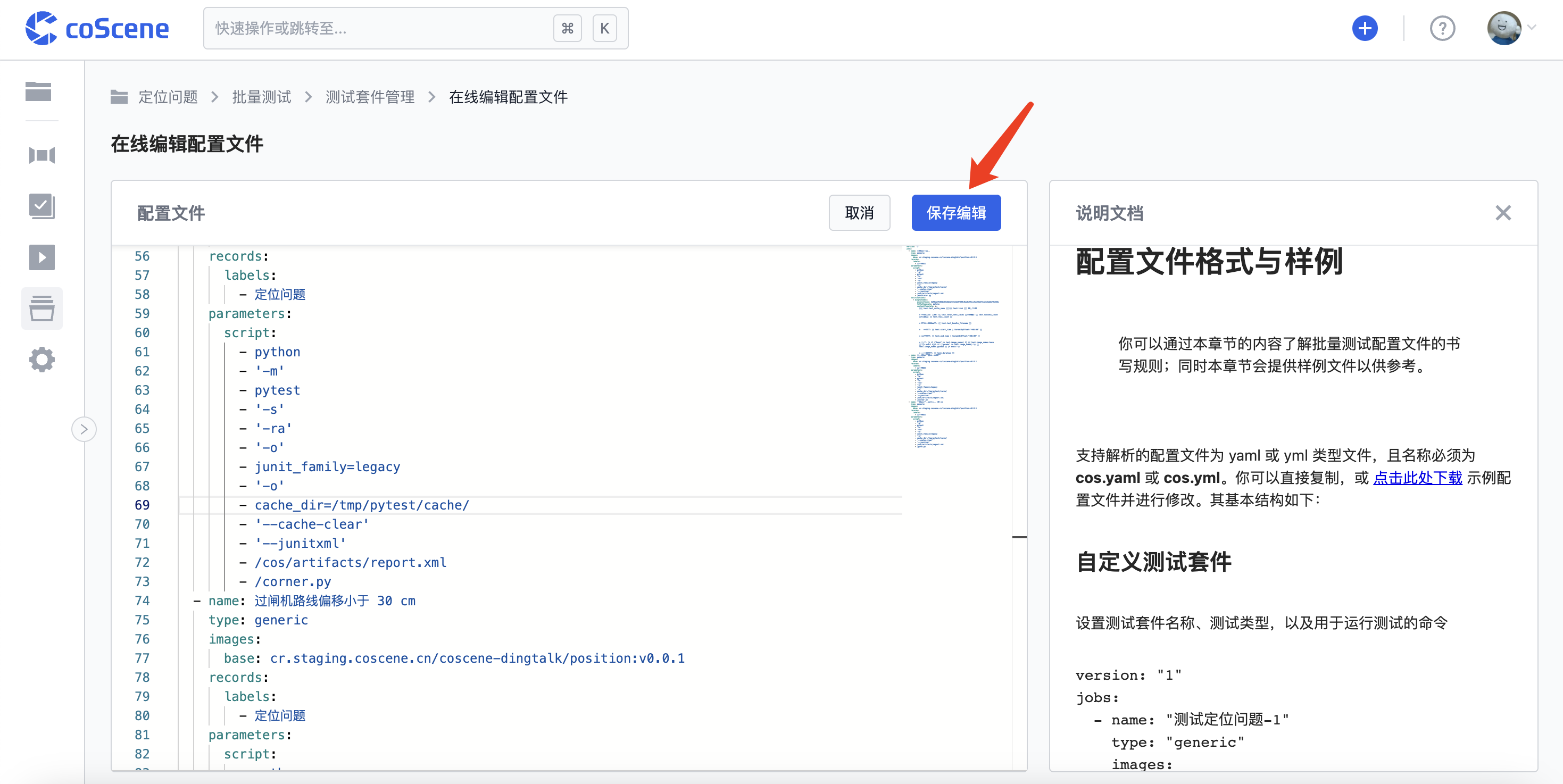
Task: Click the 'junit_family=legacy' line
Action: (327, 466)
